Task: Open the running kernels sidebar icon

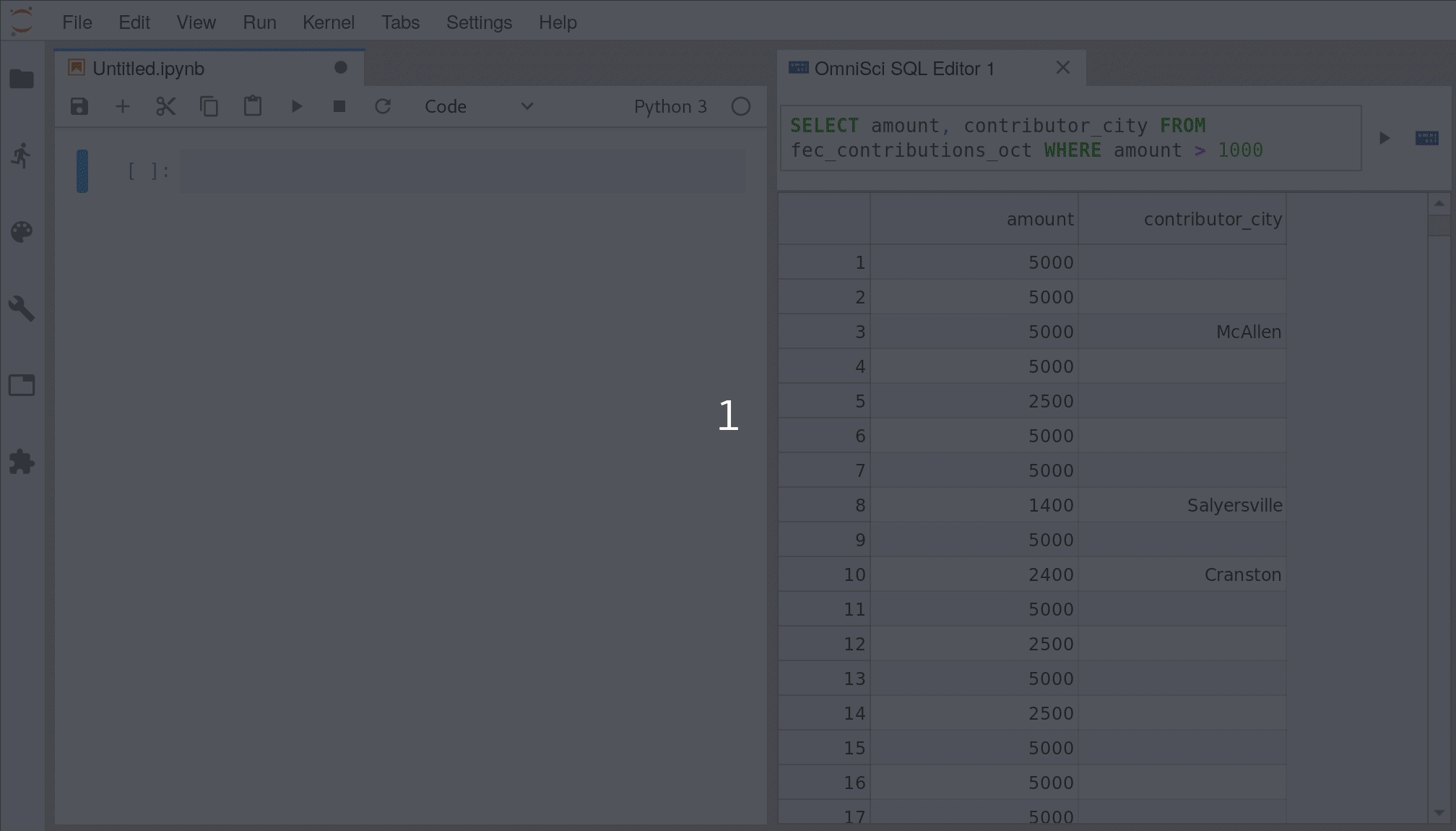Action: coord(22,155)
